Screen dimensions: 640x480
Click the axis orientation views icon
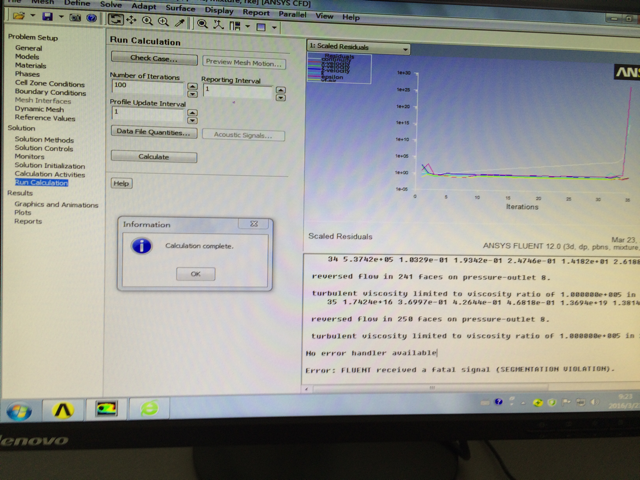tap(219, 24)
